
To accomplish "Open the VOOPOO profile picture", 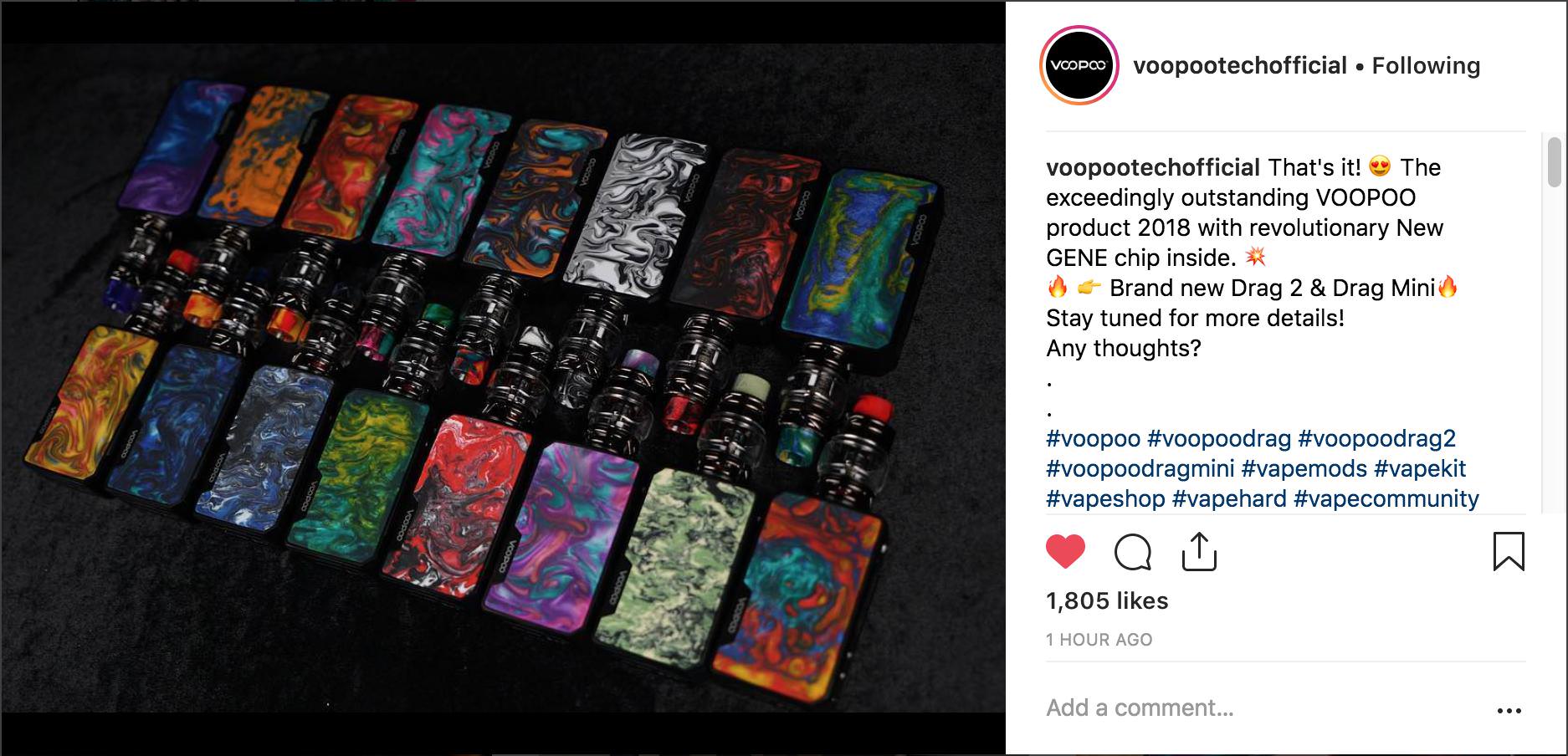I will [x=1079, y=65].
